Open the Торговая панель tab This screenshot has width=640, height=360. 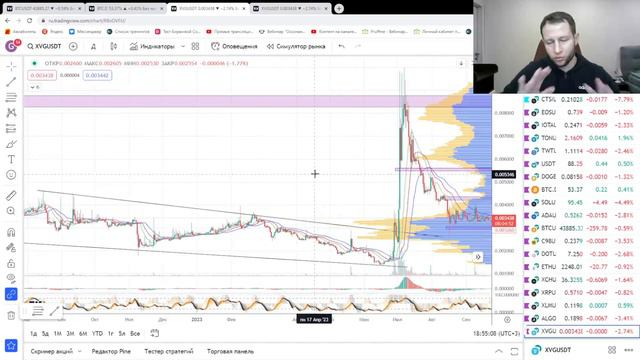(230, 351)
